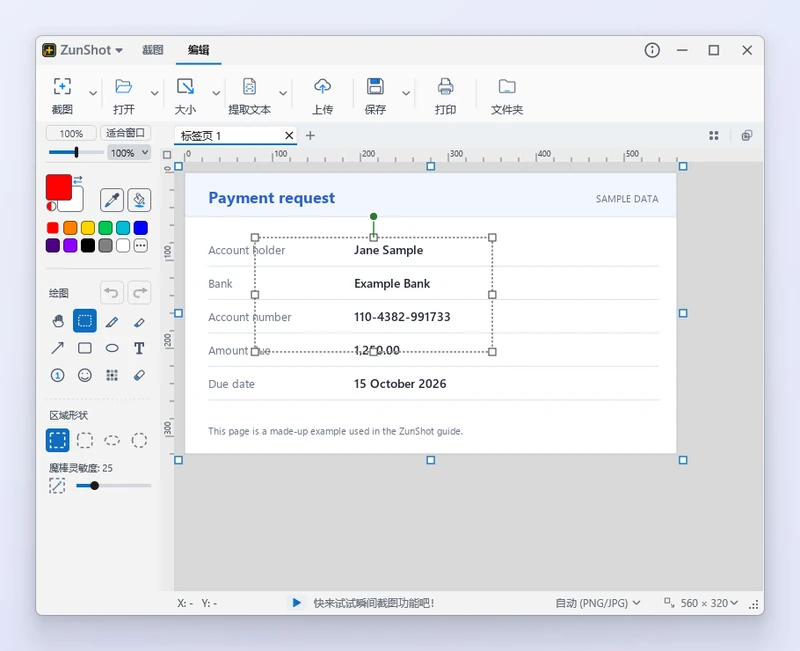Open the zoom percentage combo box
800x651 pixels.
tap(129, 153)
